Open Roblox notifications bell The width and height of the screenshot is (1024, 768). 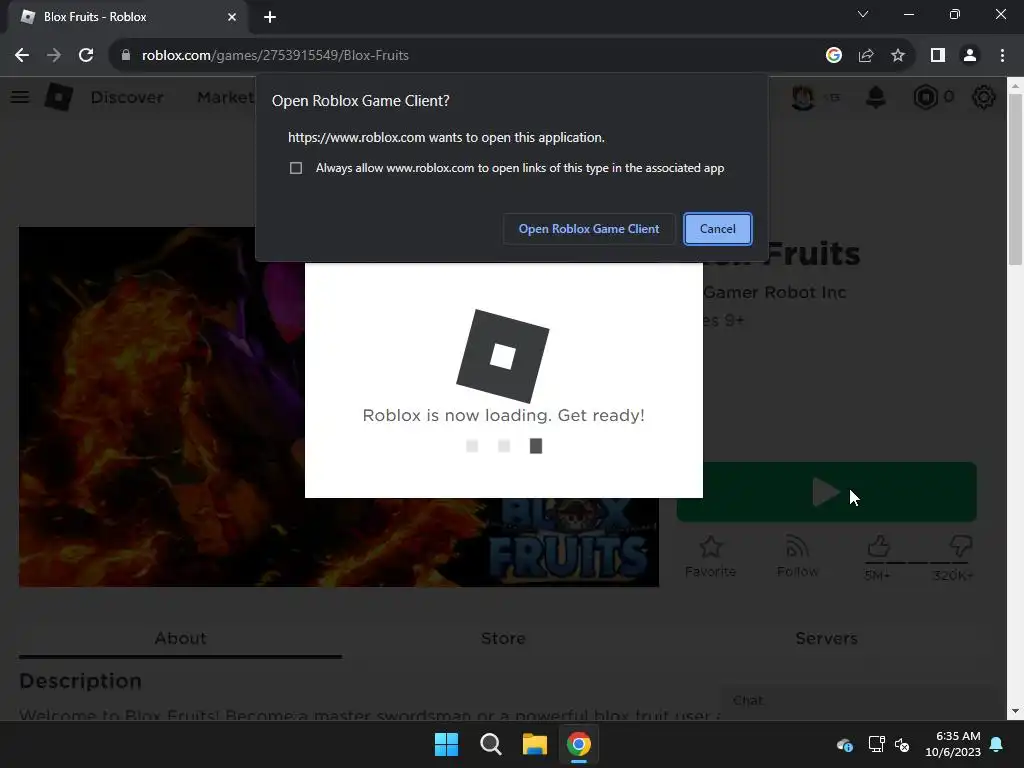876,97
